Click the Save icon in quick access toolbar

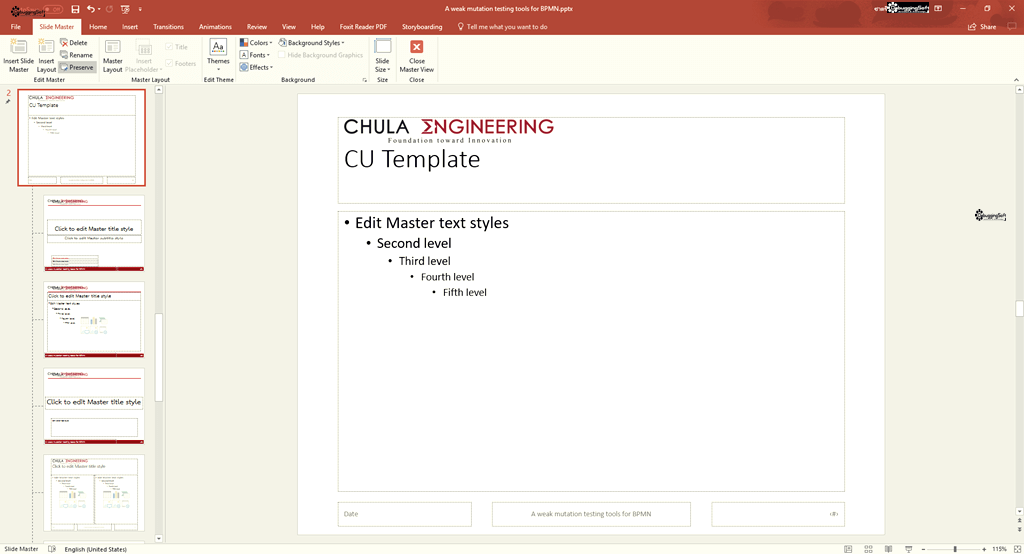click(75, 9)
